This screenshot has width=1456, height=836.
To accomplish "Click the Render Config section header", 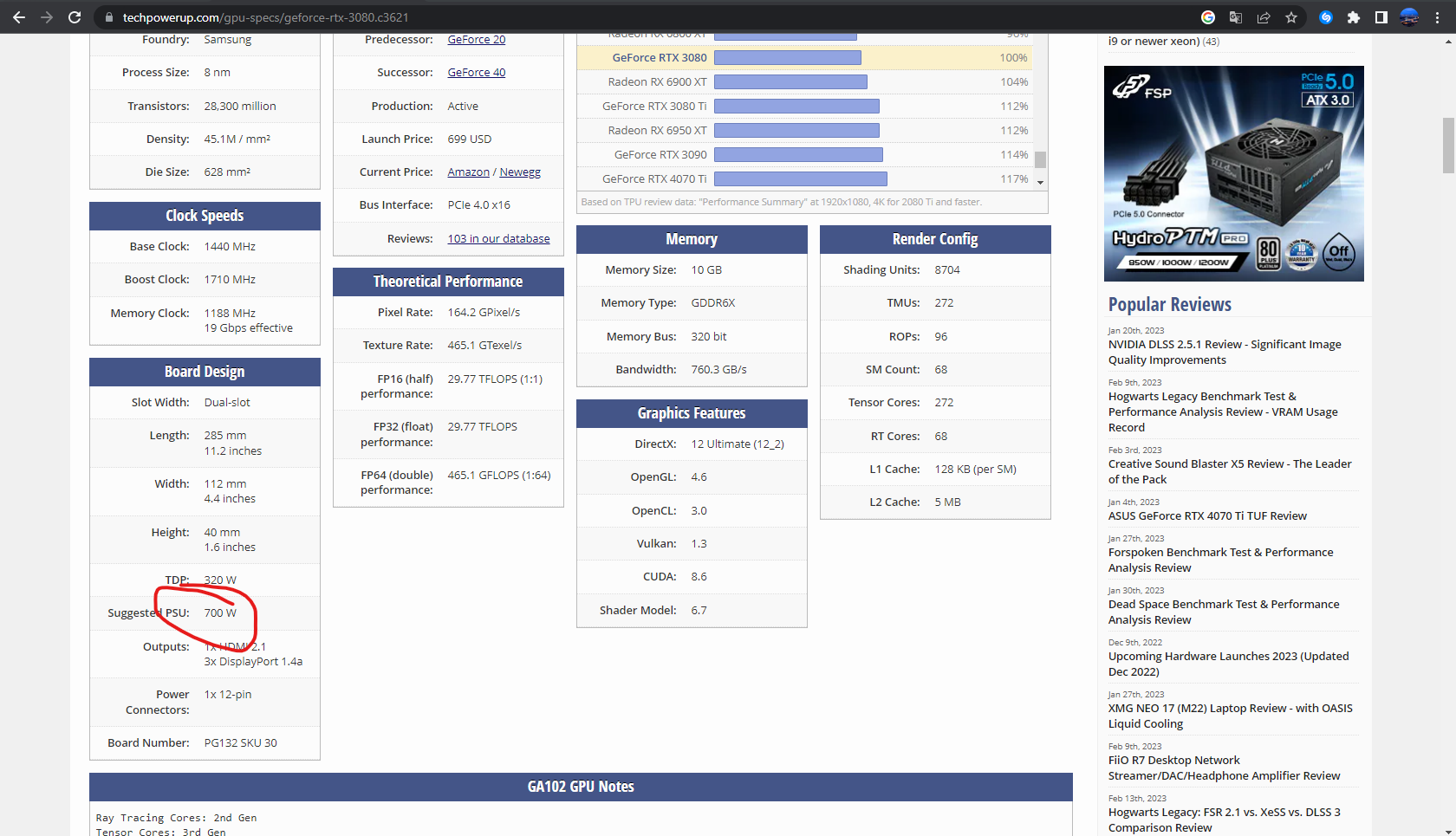I will click(x=935, y=239).
